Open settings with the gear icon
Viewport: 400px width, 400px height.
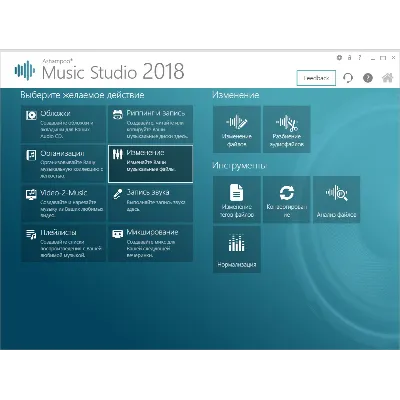point(339,58)
